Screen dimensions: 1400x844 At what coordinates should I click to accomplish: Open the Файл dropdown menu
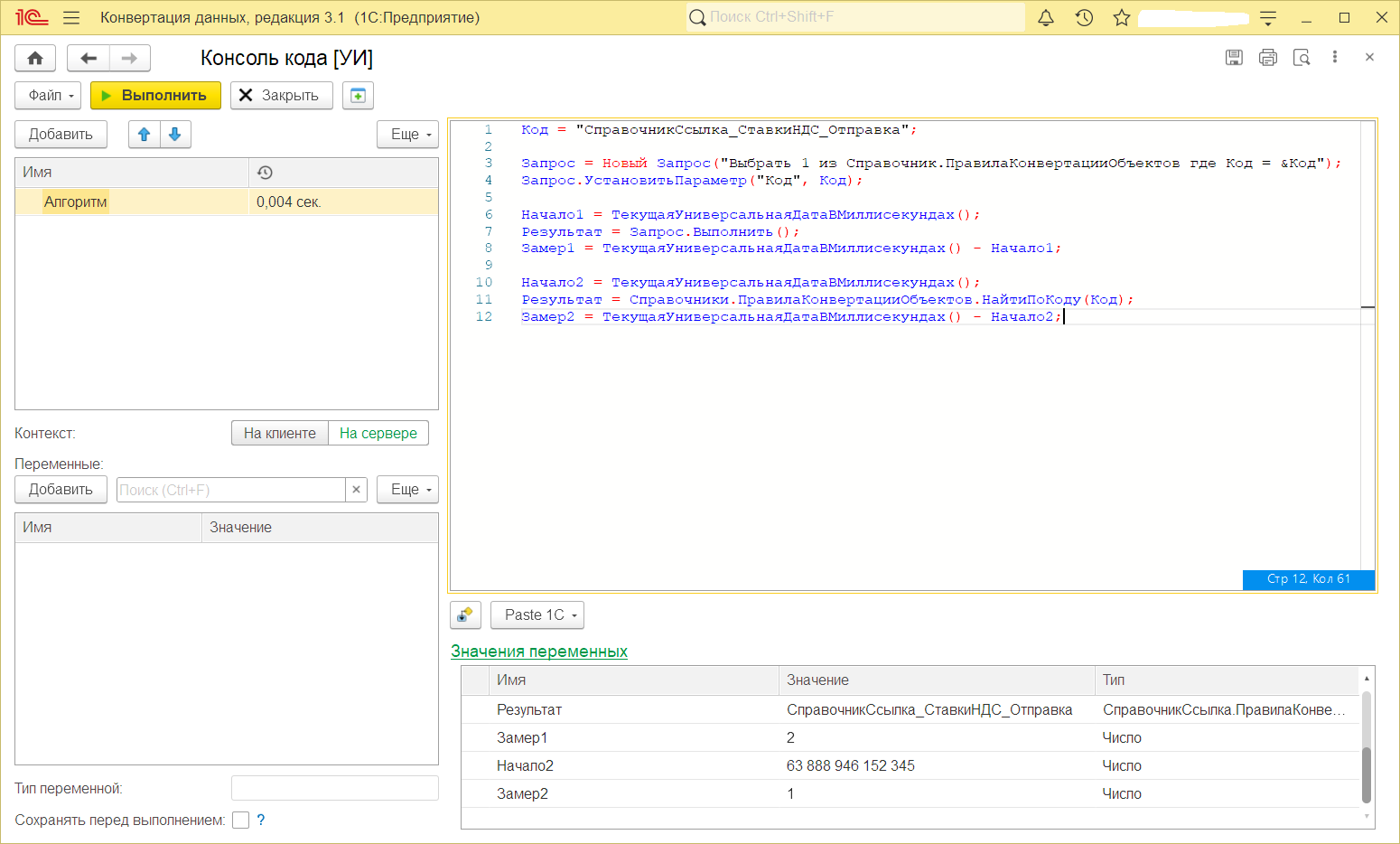coord(48,96)
